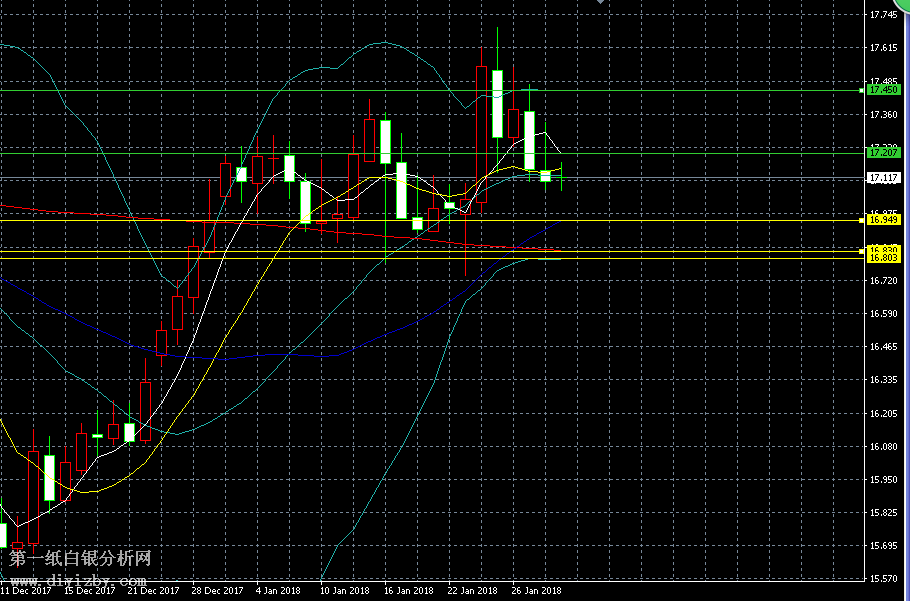The height and width of the screenshot is (601, 910).
Task: Click the 10 Jan 2018 date label
Action: (x=344, y=591)
